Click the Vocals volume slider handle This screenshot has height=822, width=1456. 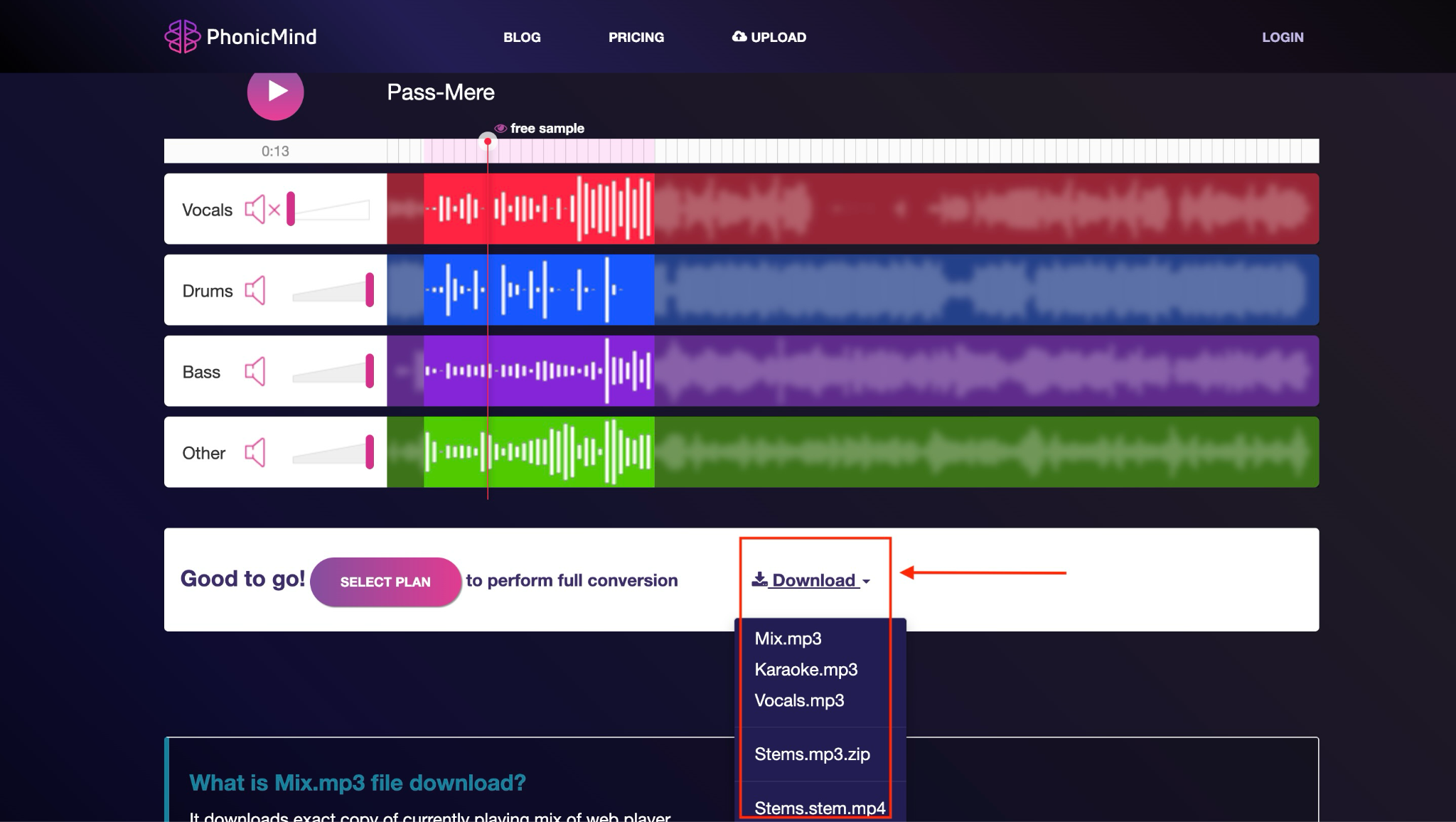(291, 209)
